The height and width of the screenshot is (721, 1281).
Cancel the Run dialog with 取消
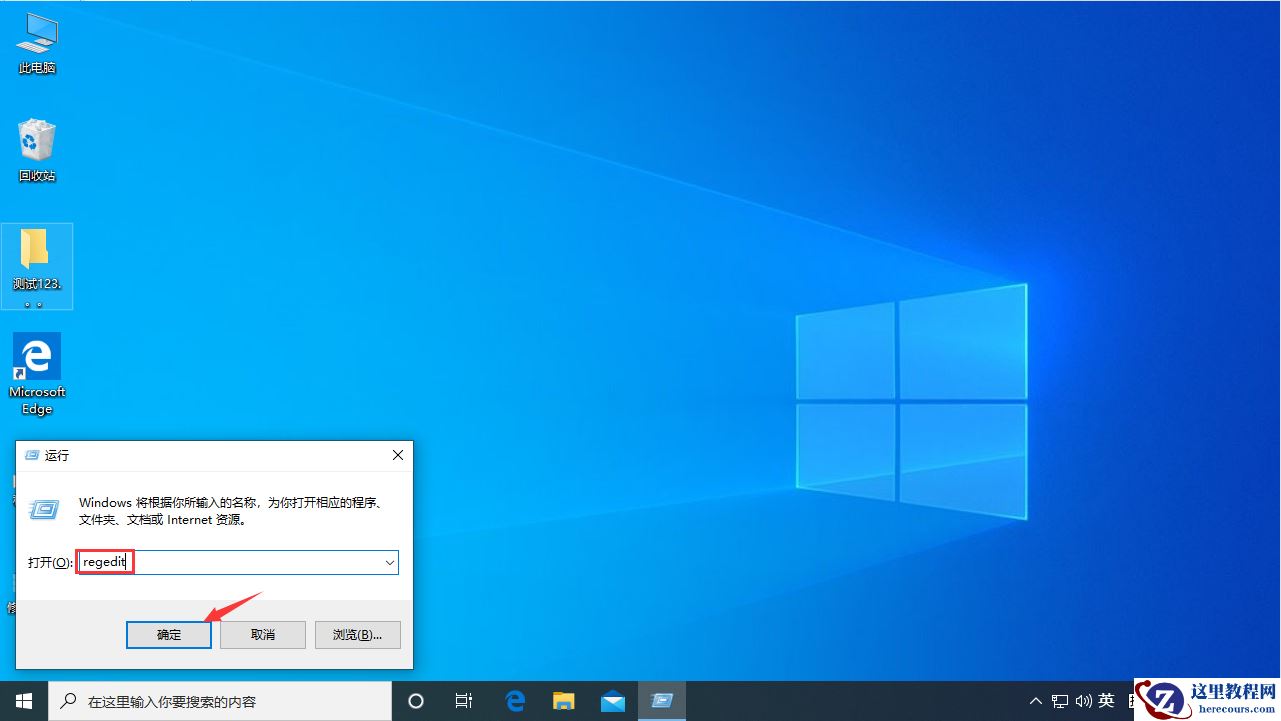[262, 634]
